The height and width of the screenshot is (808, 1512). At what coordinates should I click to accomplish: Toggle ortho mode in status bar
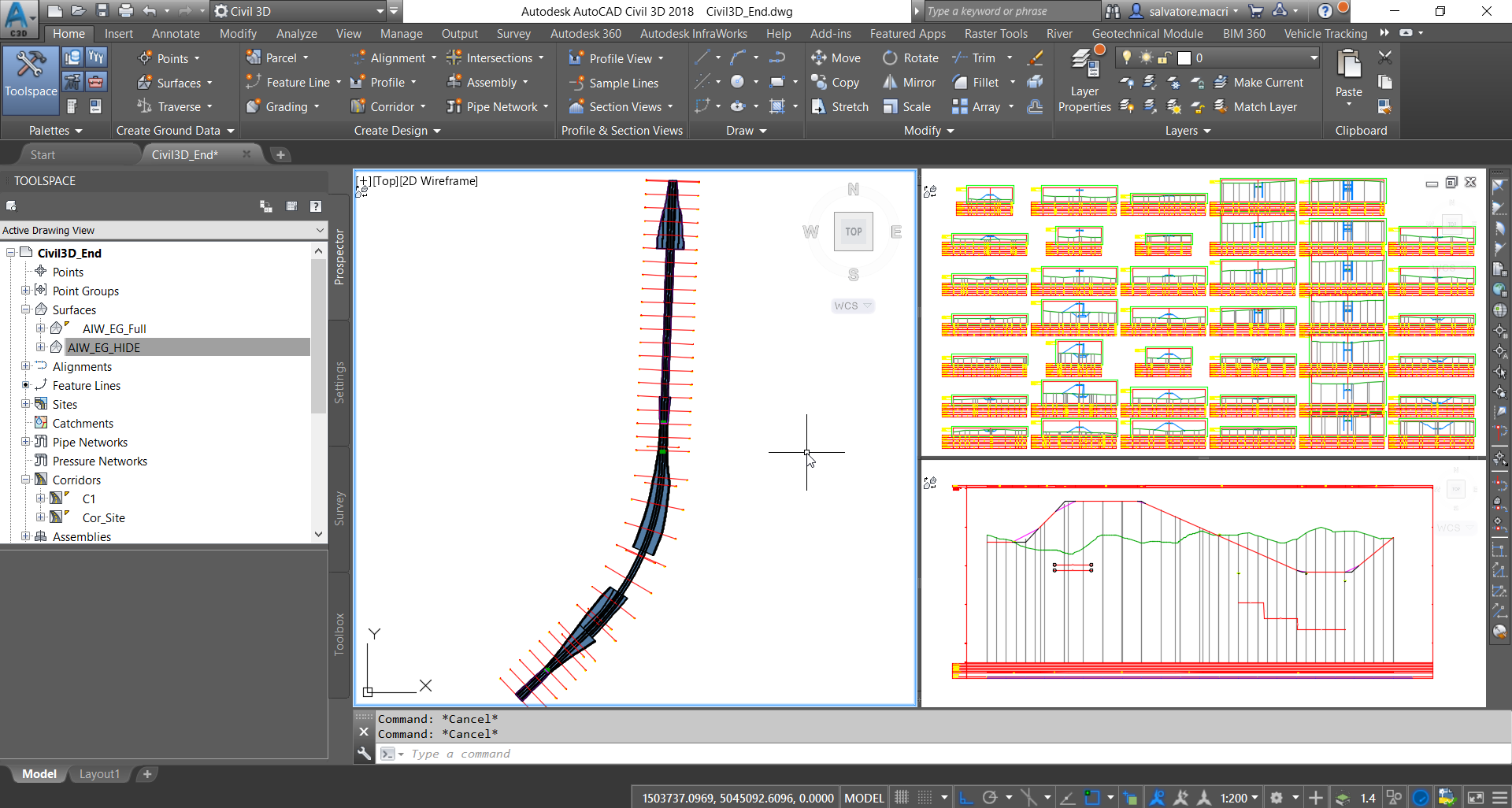965,798
